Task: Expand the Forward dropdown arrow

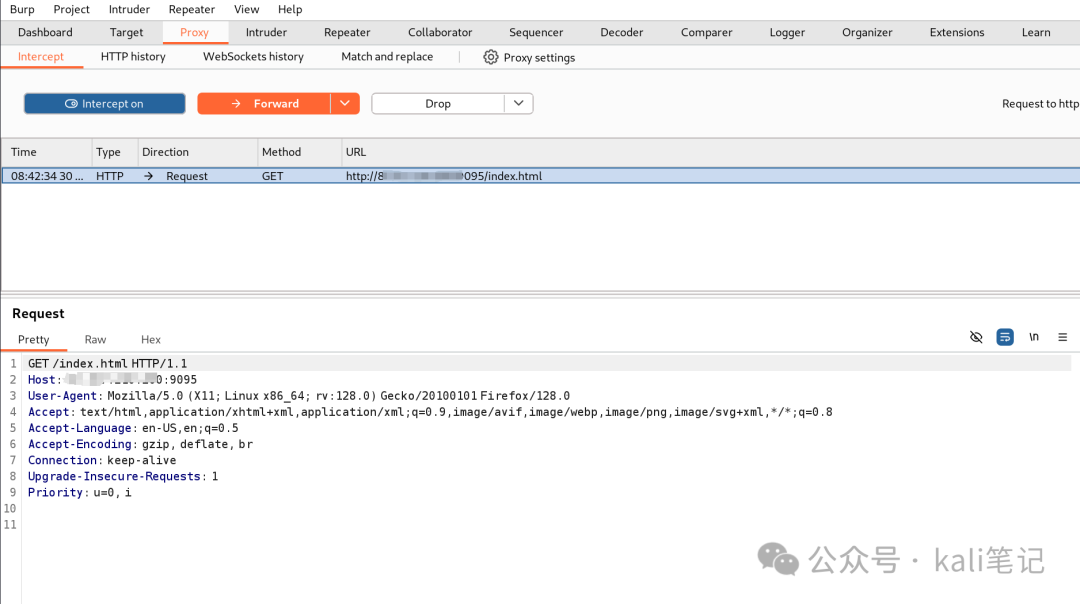Action: [345, 103]
